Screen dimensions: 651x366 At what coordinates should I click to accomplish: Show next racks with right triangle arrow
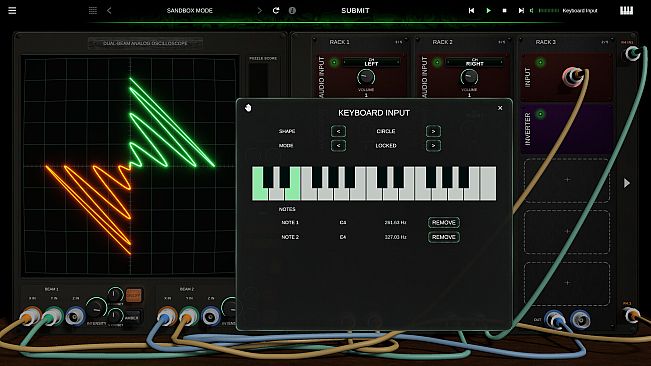(x=627, y=183)
